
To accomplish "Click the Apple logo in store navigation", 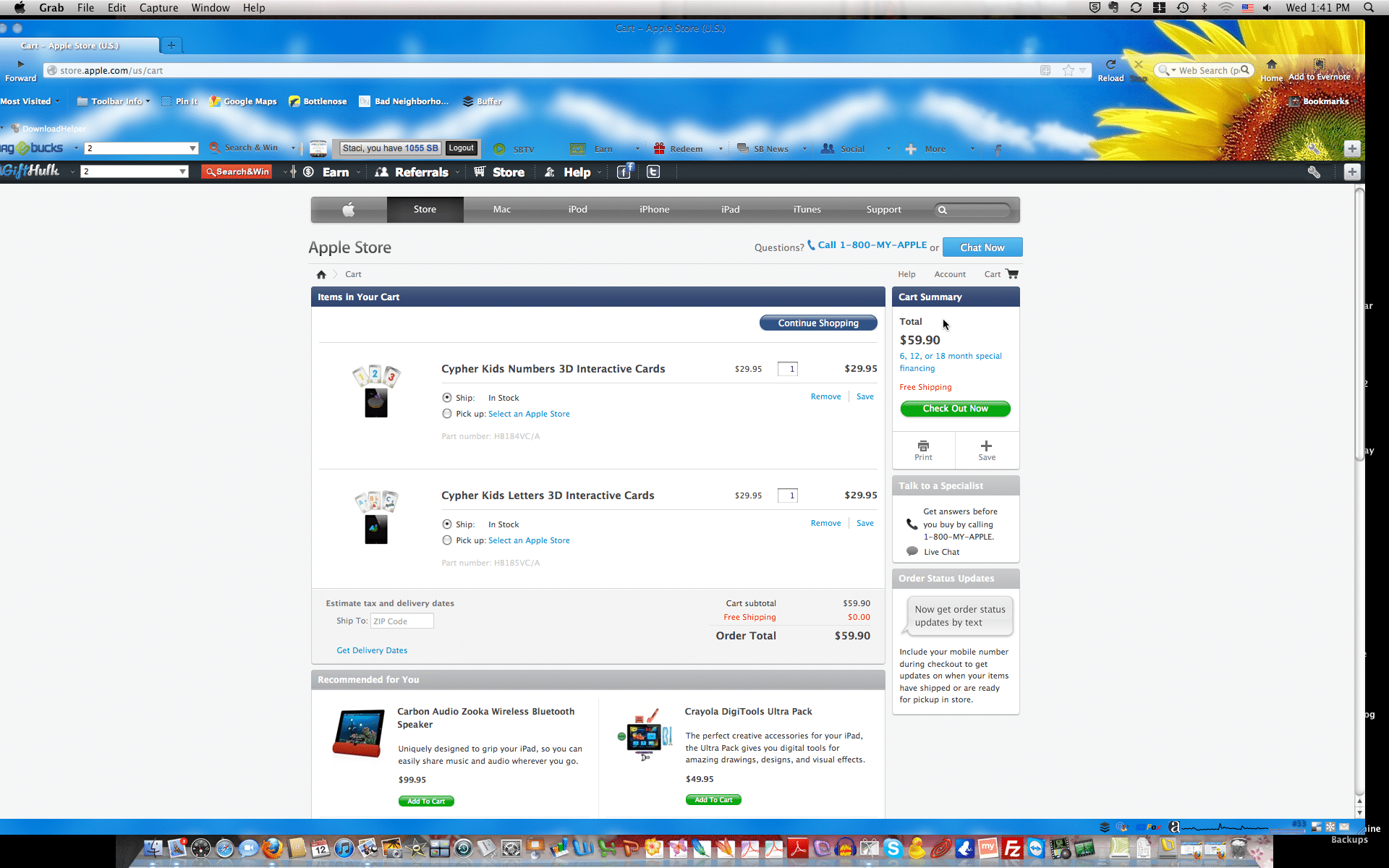I will click(349, 210).
